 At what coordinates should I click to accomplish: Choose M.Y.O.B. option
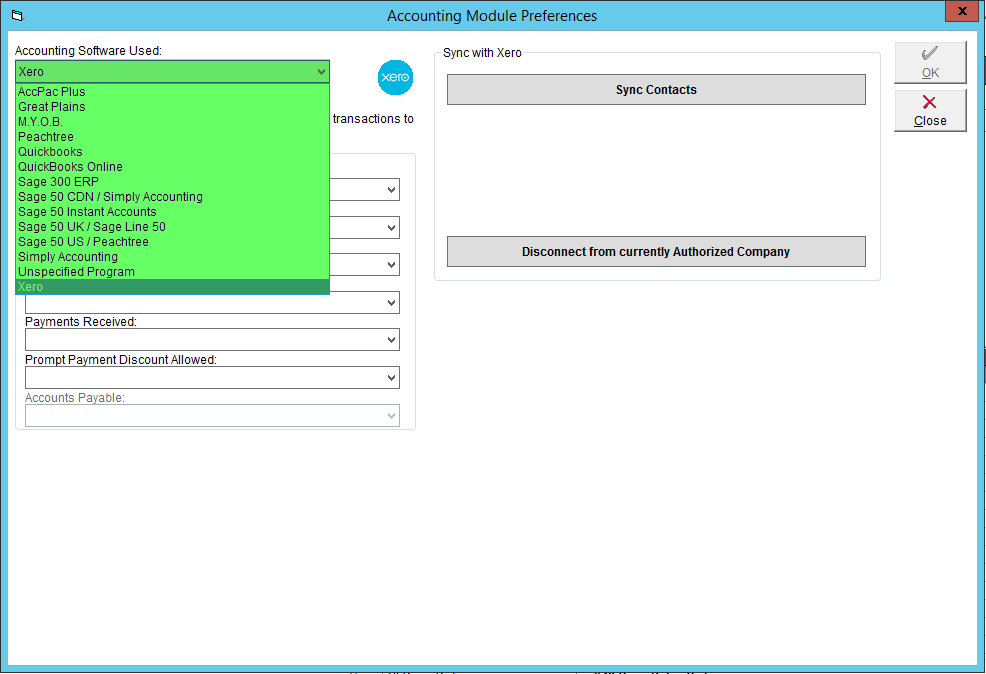click(172, 122)
